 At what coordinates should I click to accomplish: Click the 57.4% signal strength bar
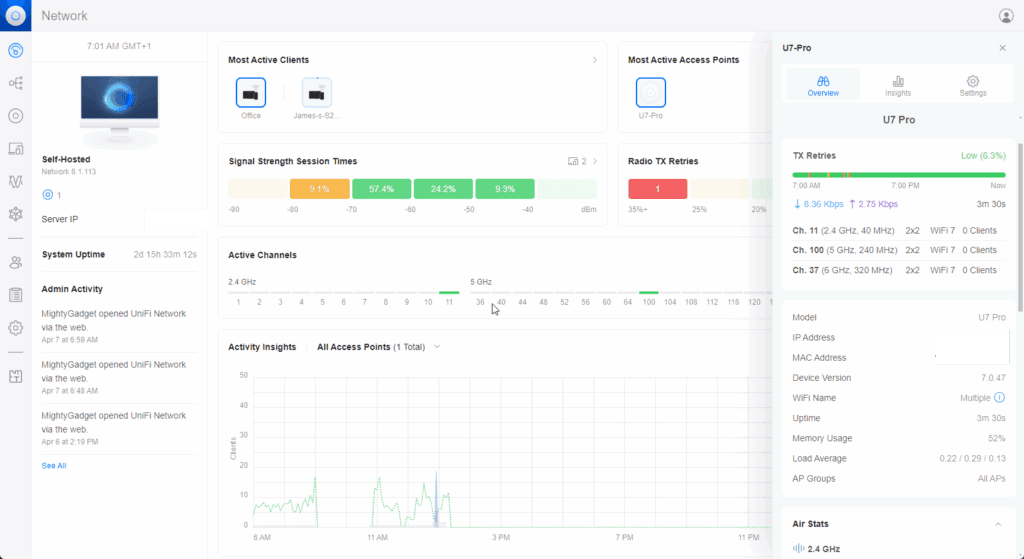click(380, 188)
